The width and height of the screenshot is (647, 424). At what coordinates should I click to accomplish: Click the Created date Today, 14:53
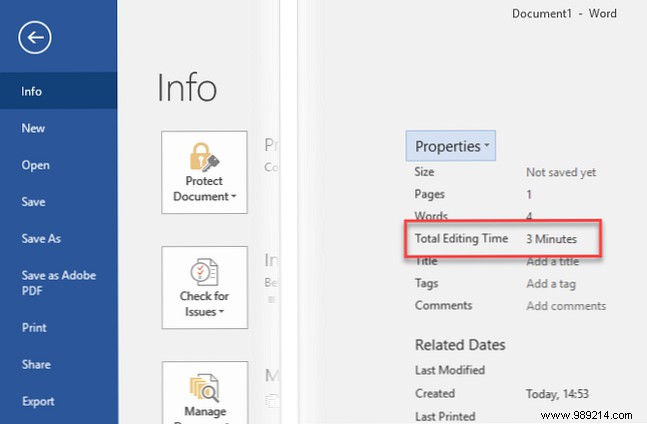point(557,394)
